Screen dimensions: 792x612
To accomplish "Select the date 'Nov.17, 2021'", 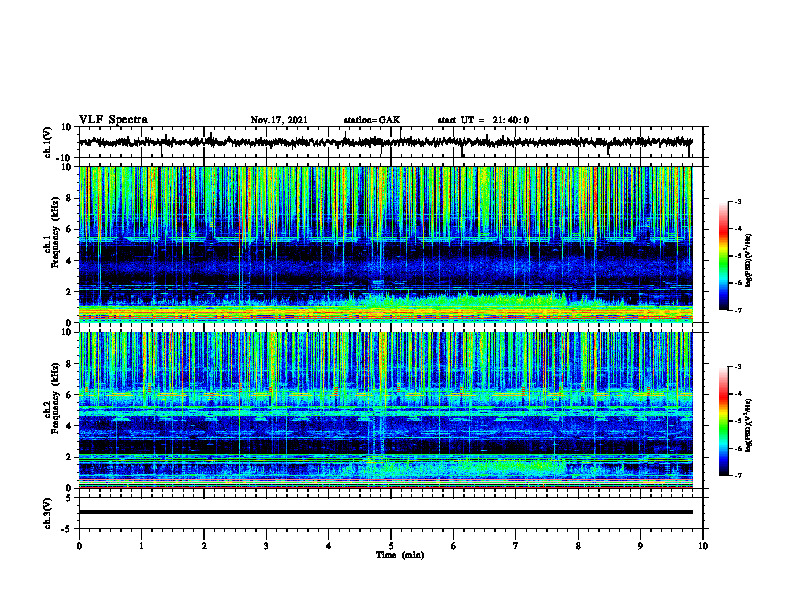I will [279, 120].
